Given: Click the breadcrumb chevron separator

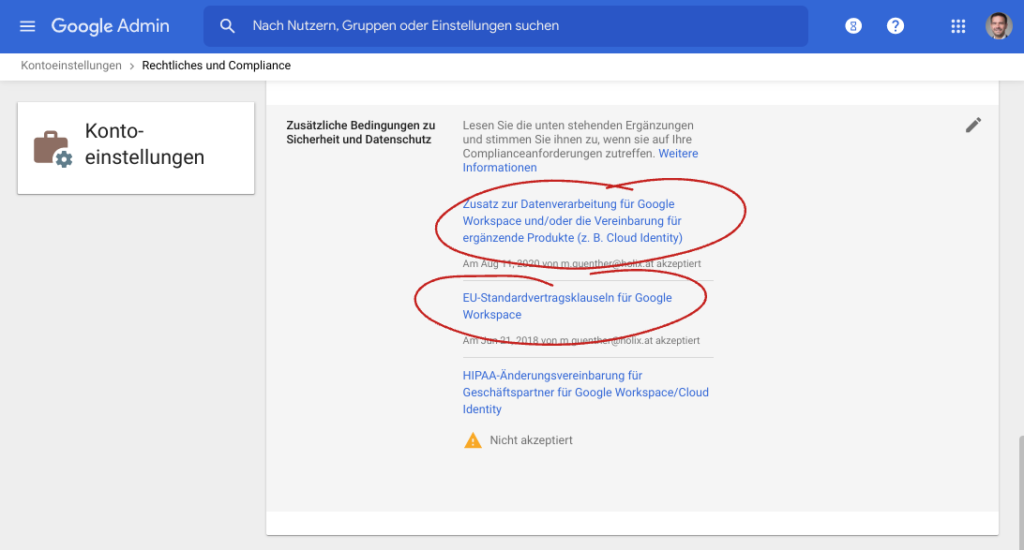Looking at the screenshot, I should (x=131, y=66).
